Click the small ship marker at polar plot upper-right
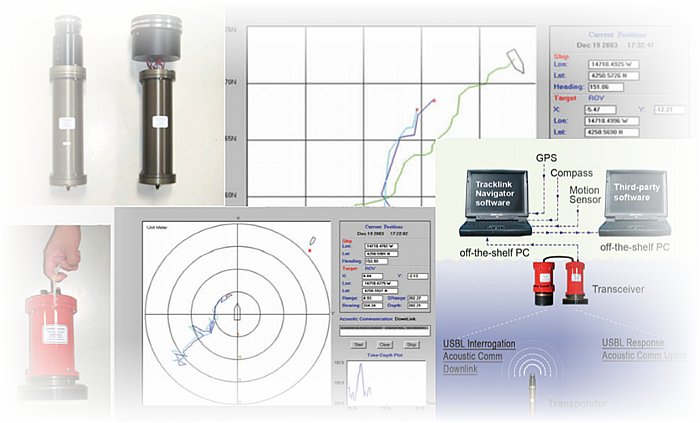This screenshot has height=423, width=700. click(313, 241)
